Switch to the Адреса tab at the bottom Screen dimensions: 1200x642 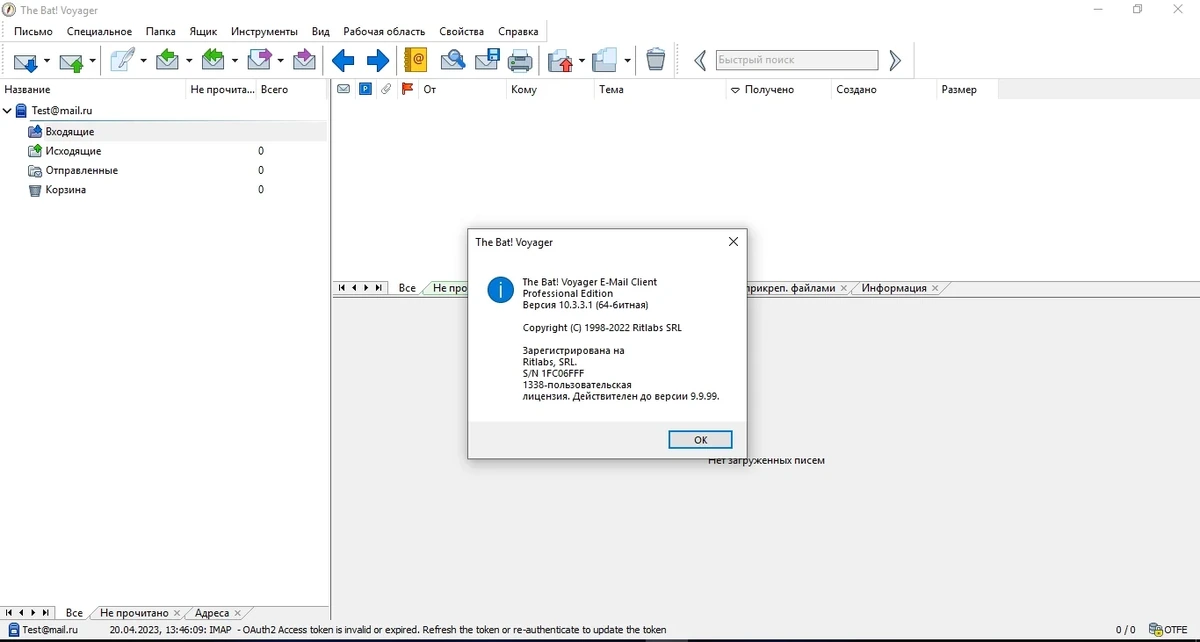pos(212,613)
